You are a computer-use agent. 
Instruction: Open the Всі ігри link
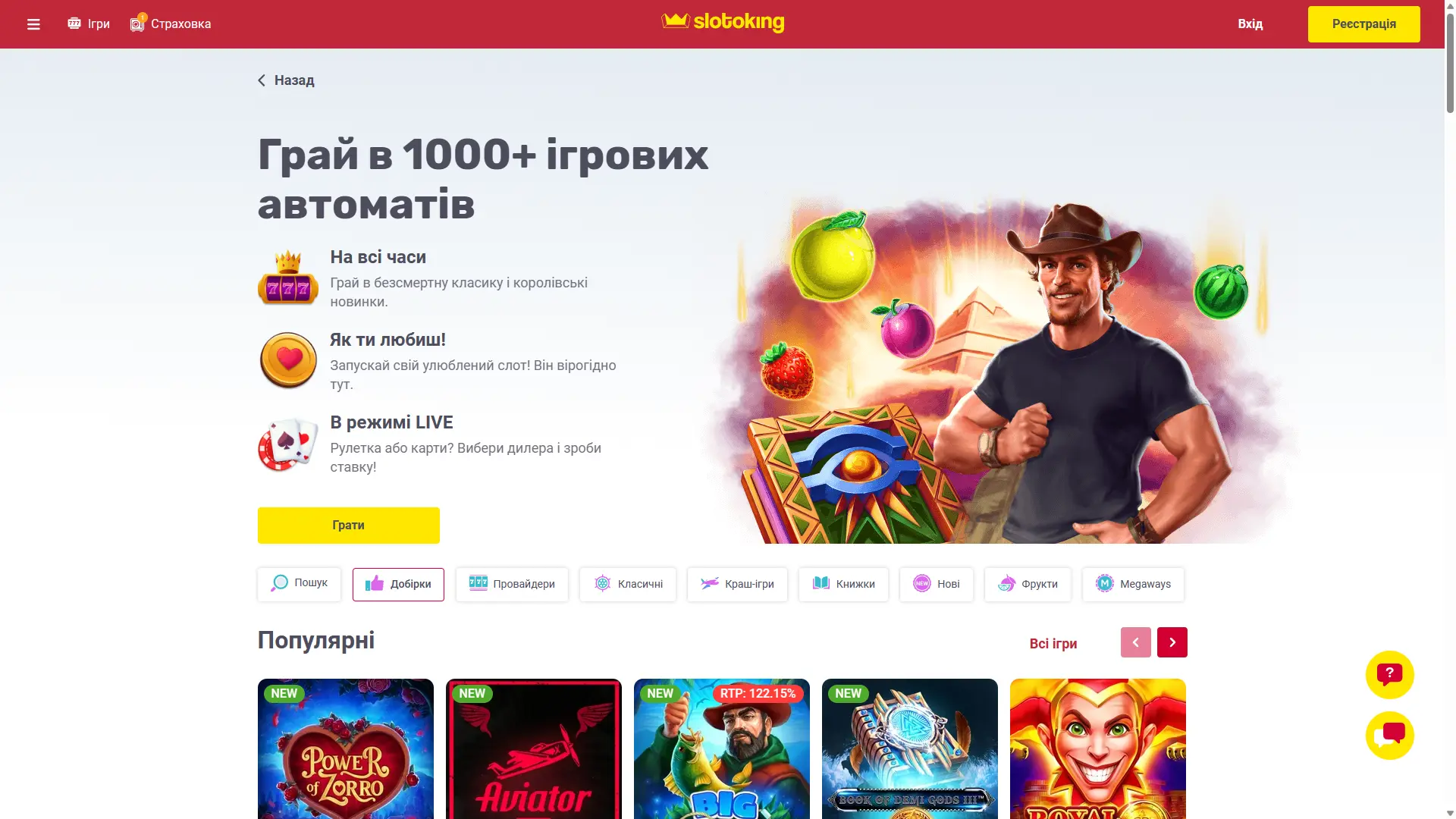pyautogui.click(x=1053, y=643)
